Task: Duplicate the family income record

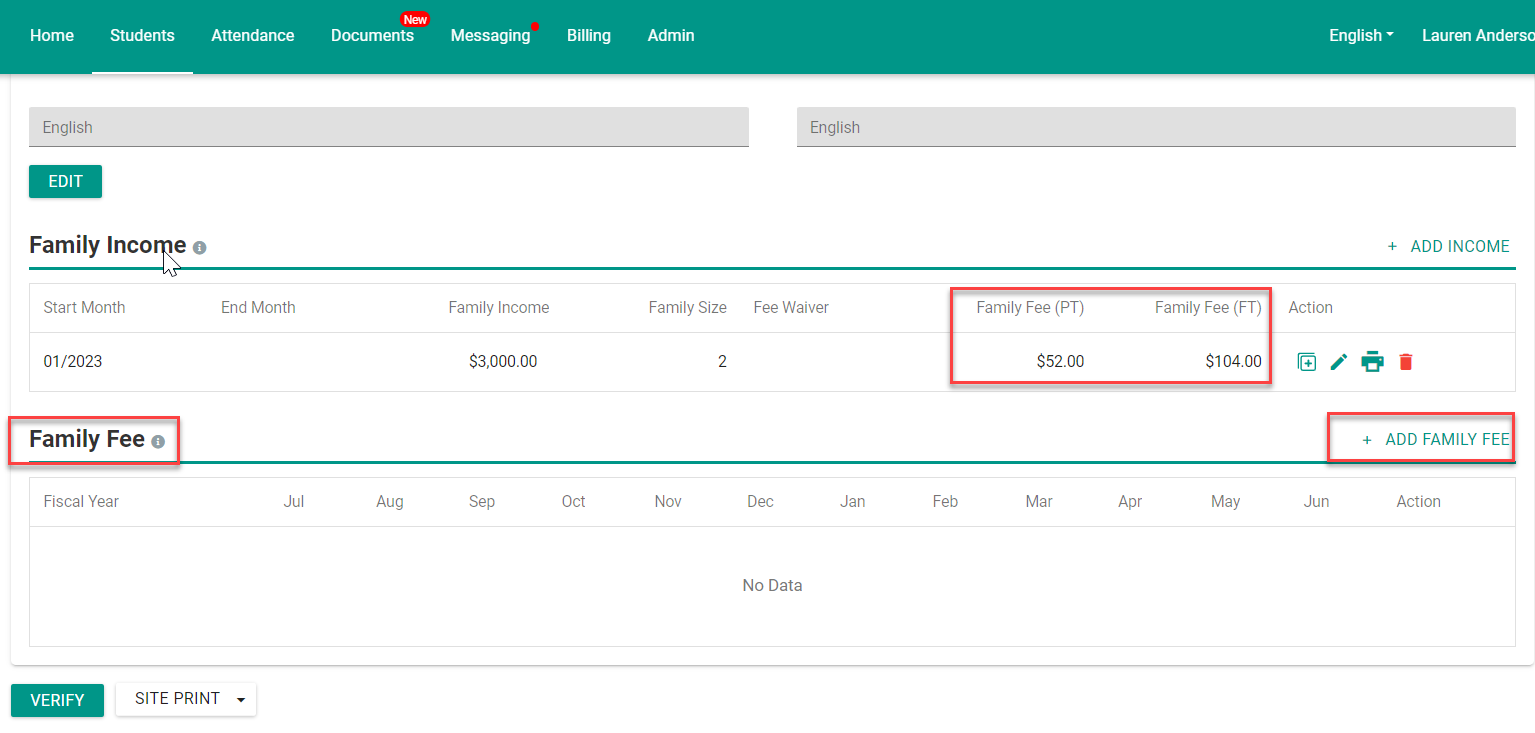Action: point(1307,361)
